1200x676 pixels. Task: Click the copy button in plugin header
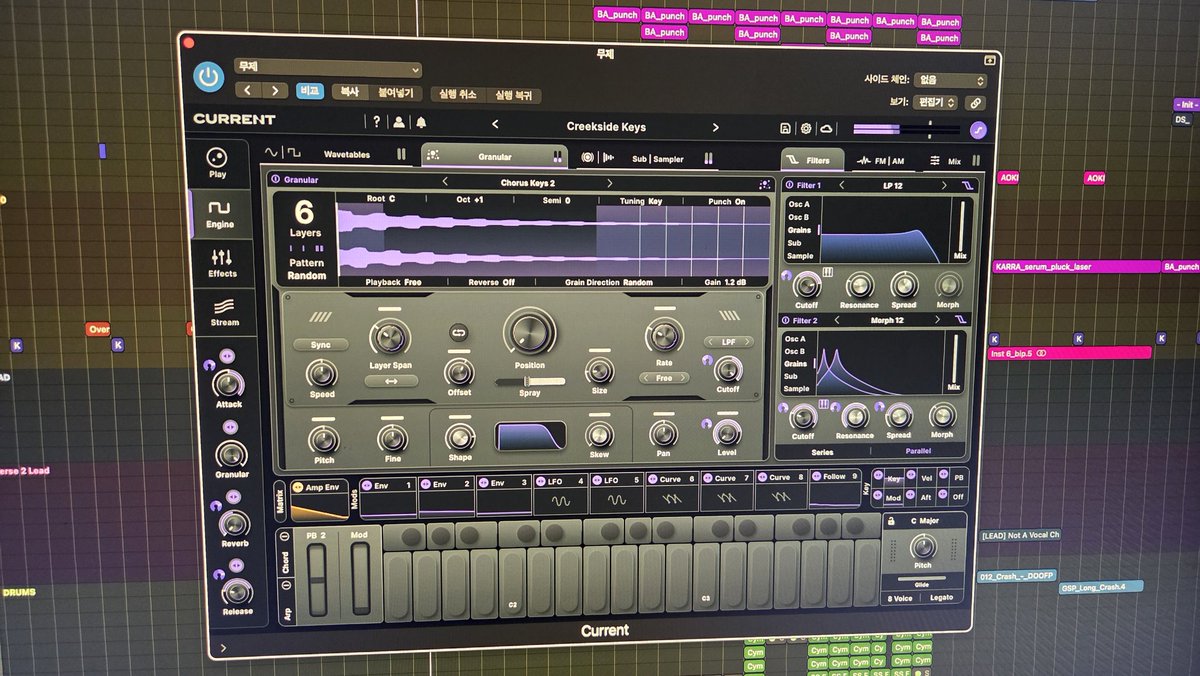(349, 92)
